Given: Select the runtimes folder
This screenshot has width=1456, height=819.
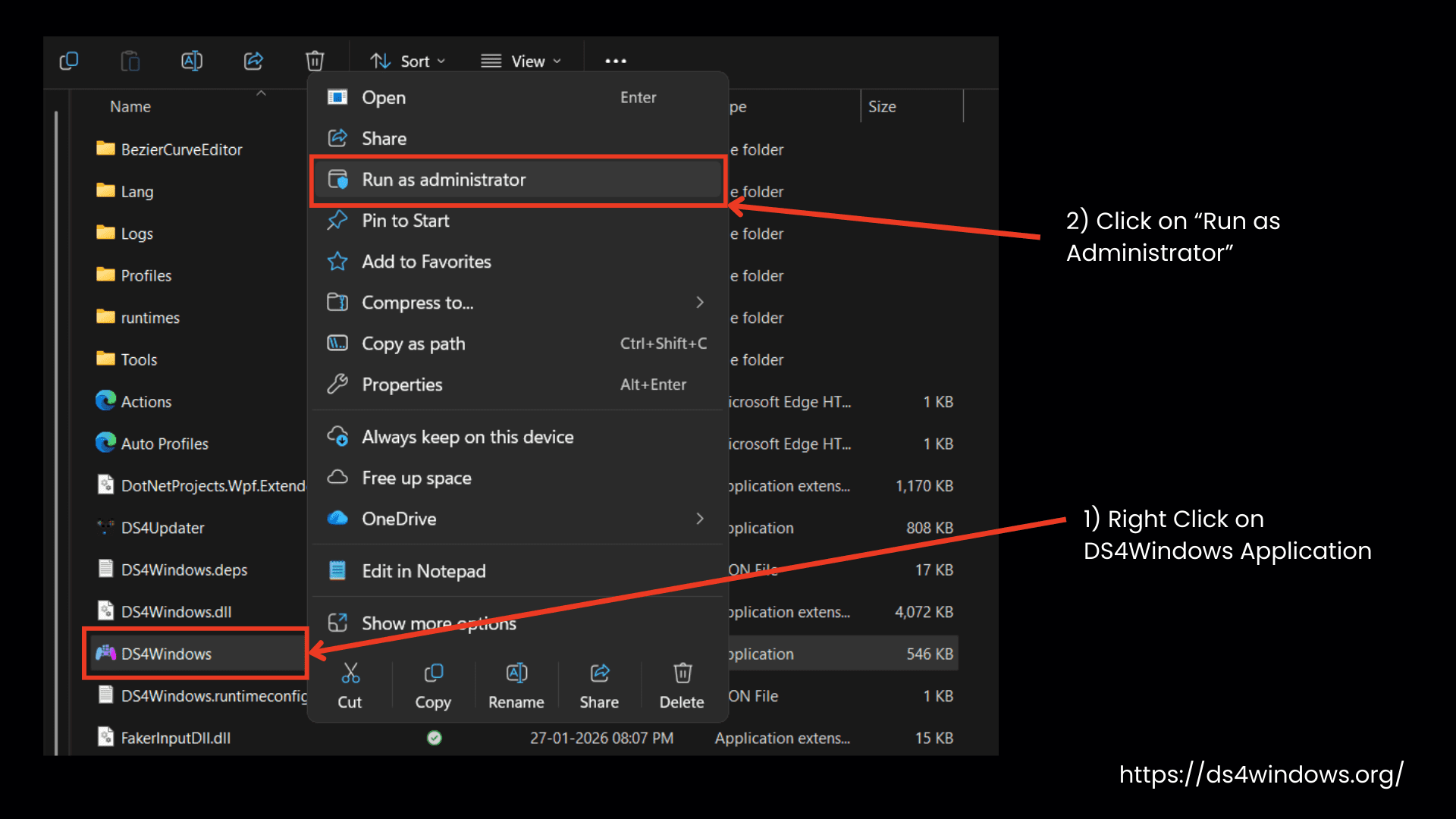Looking at the screenshot, I should tap(138, 318).
